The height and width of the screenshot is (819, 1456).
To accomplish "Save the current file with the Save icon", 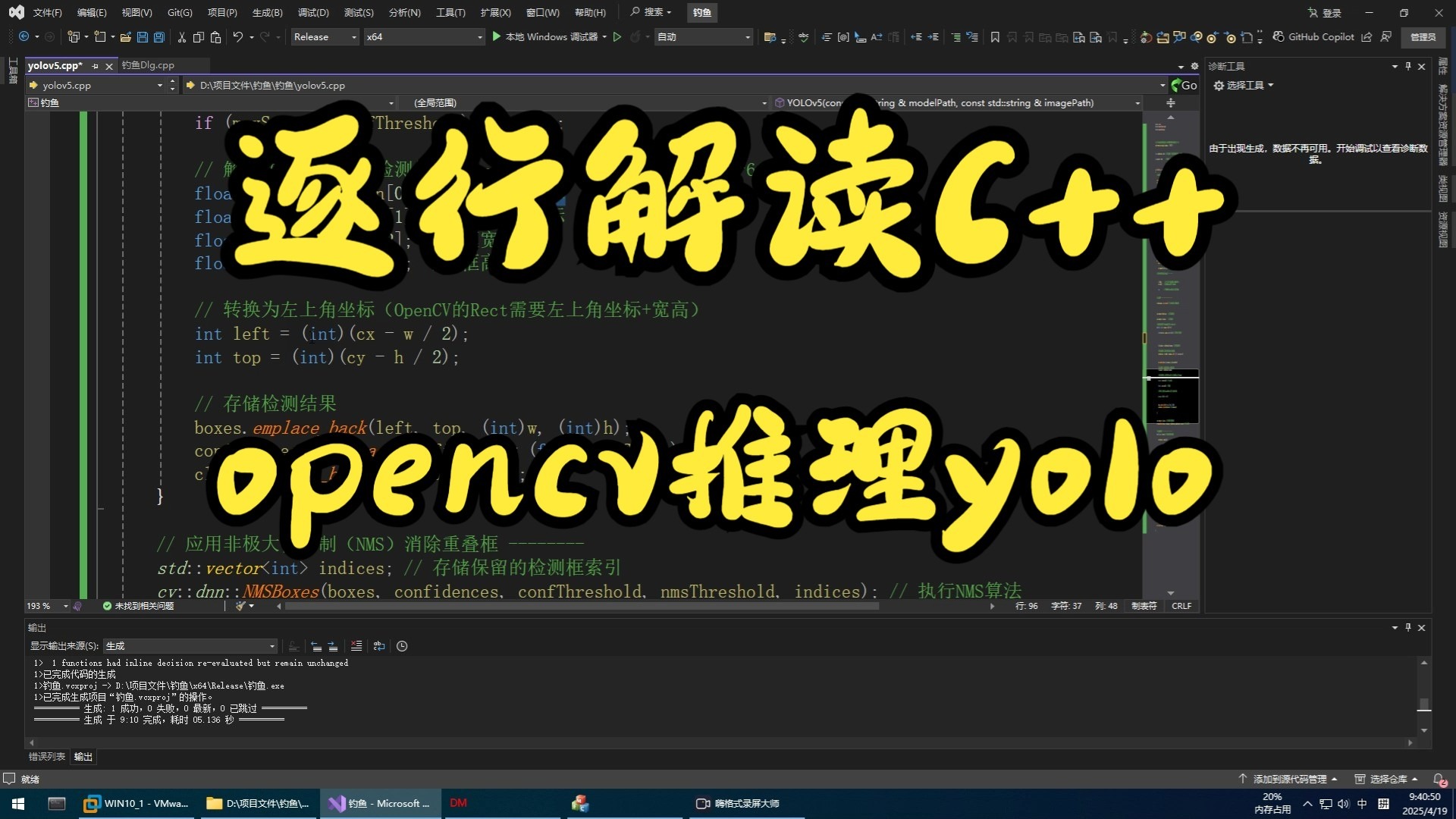I will (x=143, y=36).
